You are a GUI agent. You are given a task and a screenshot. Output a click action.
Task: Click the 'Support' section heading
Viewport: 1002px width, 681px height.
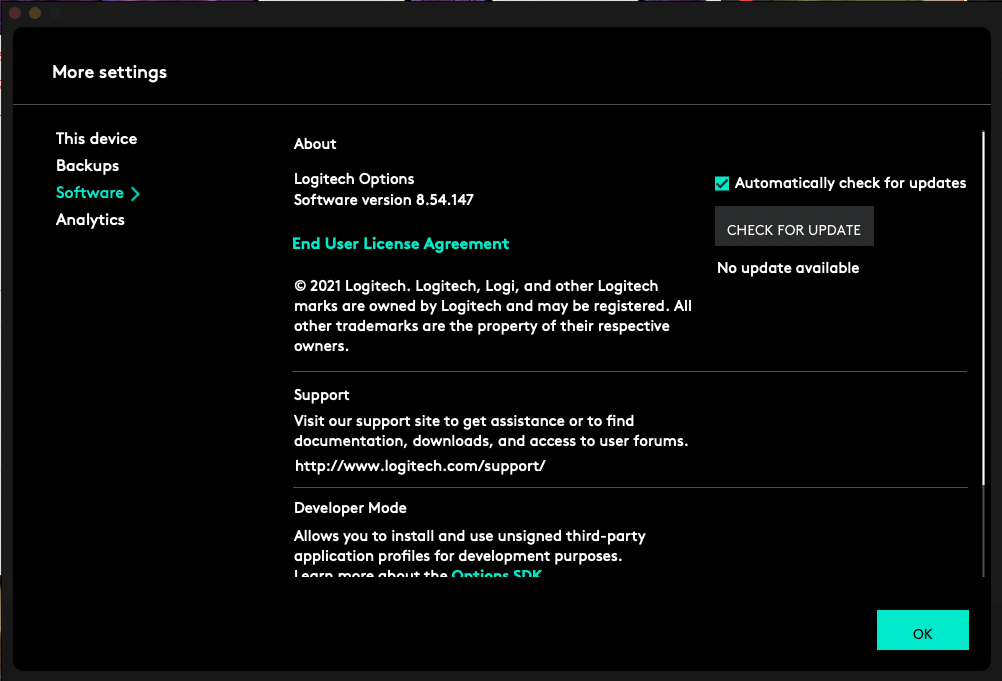tap(321, 395)
